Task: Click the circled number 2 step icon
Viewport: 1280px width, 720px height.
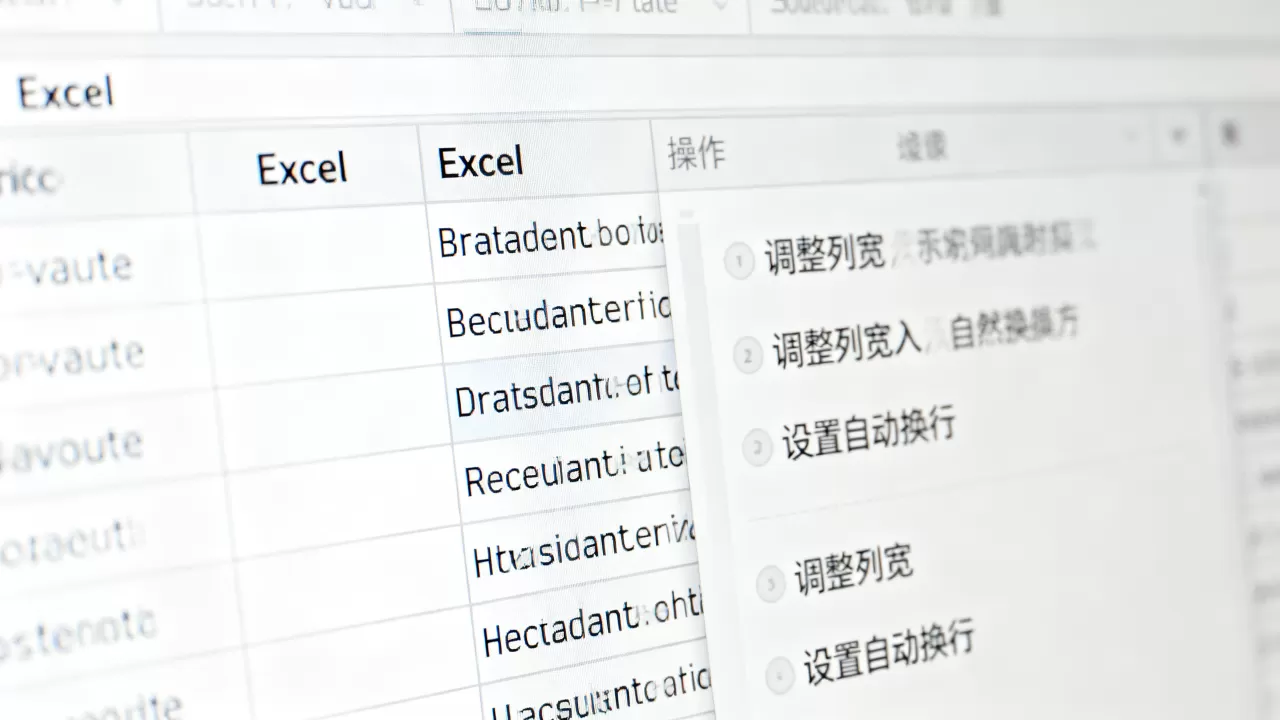Action: point(748,354)
